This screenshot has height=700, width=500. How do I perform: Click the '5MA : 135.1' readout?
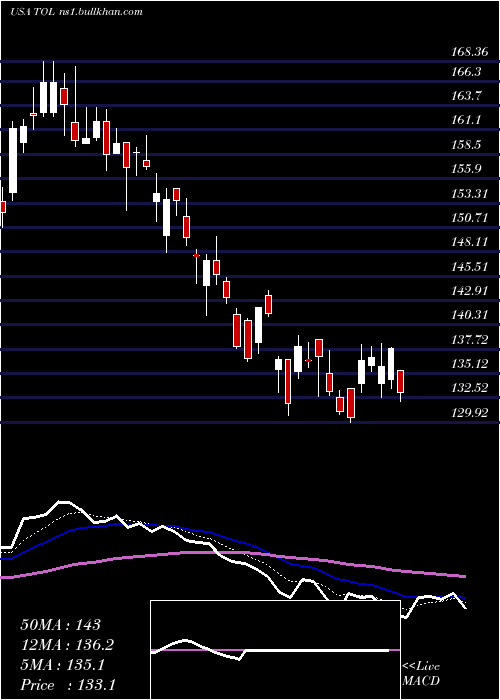click(x=62, y=665)
